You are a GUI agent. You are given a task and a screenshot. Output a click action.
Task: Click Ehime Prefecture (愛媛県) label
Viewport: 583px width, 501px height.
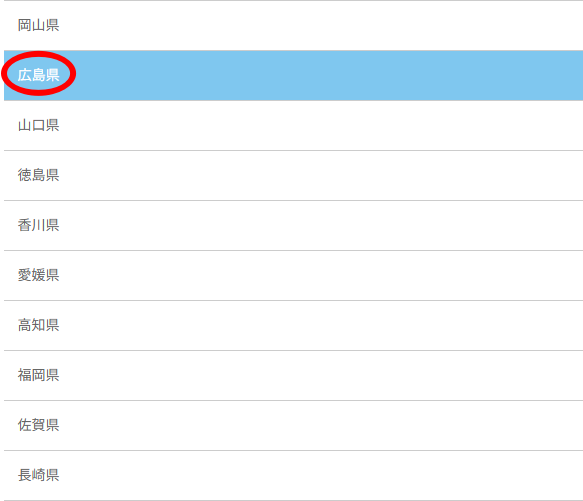tap(39, 275)
